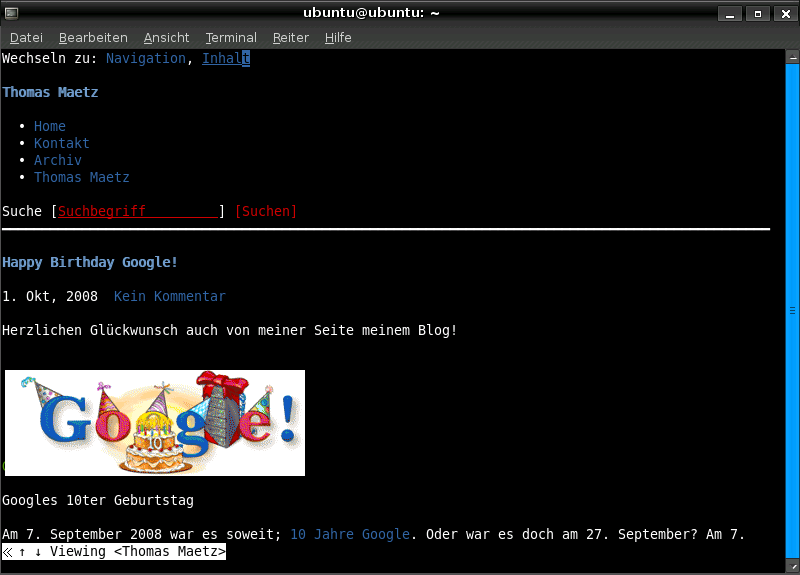Close the ubuntu@ubuntu terminal window
Screen dimensions: 800x575
783,13
